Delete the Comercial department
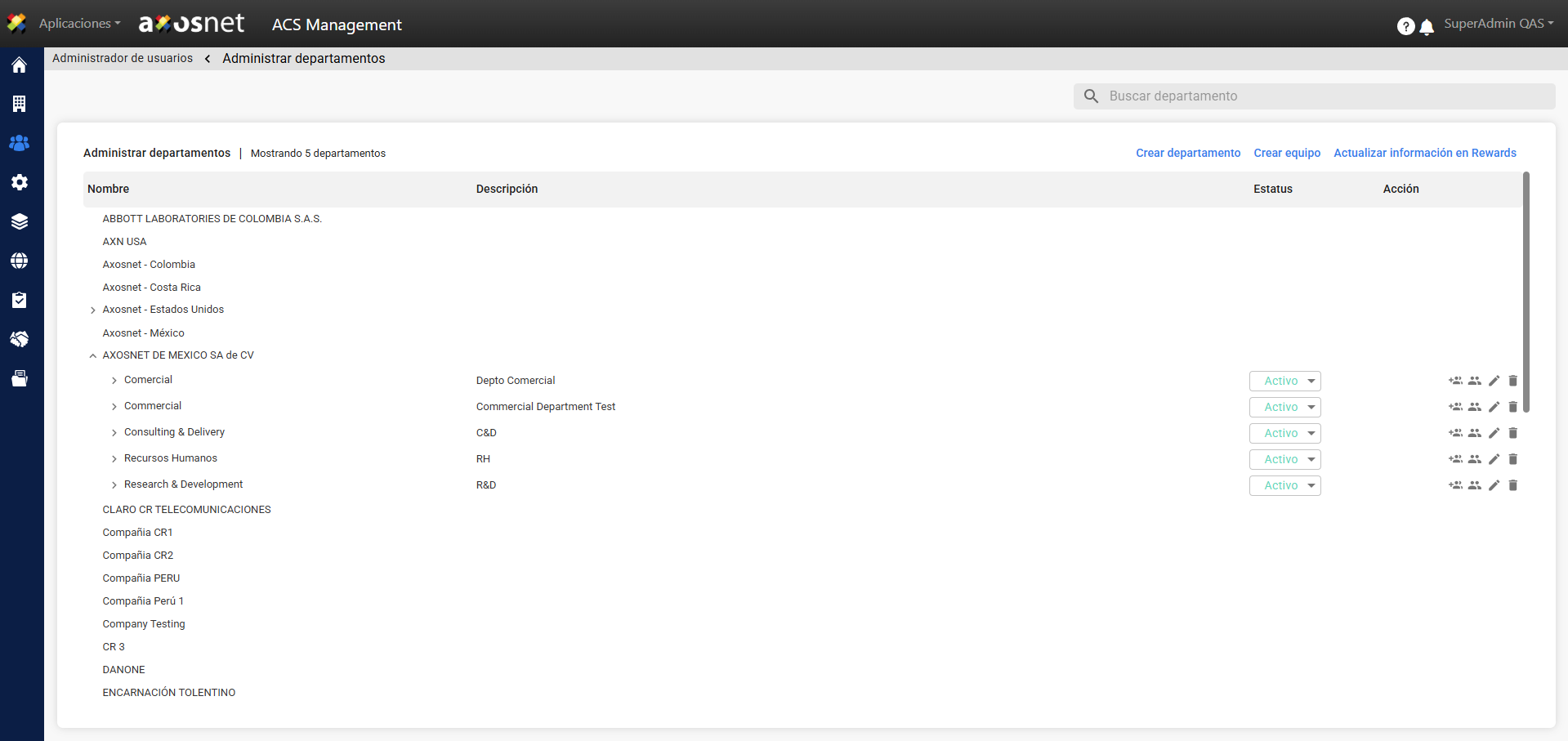This screenshot has height=741, width=1568. click(x=1513, y=381)
